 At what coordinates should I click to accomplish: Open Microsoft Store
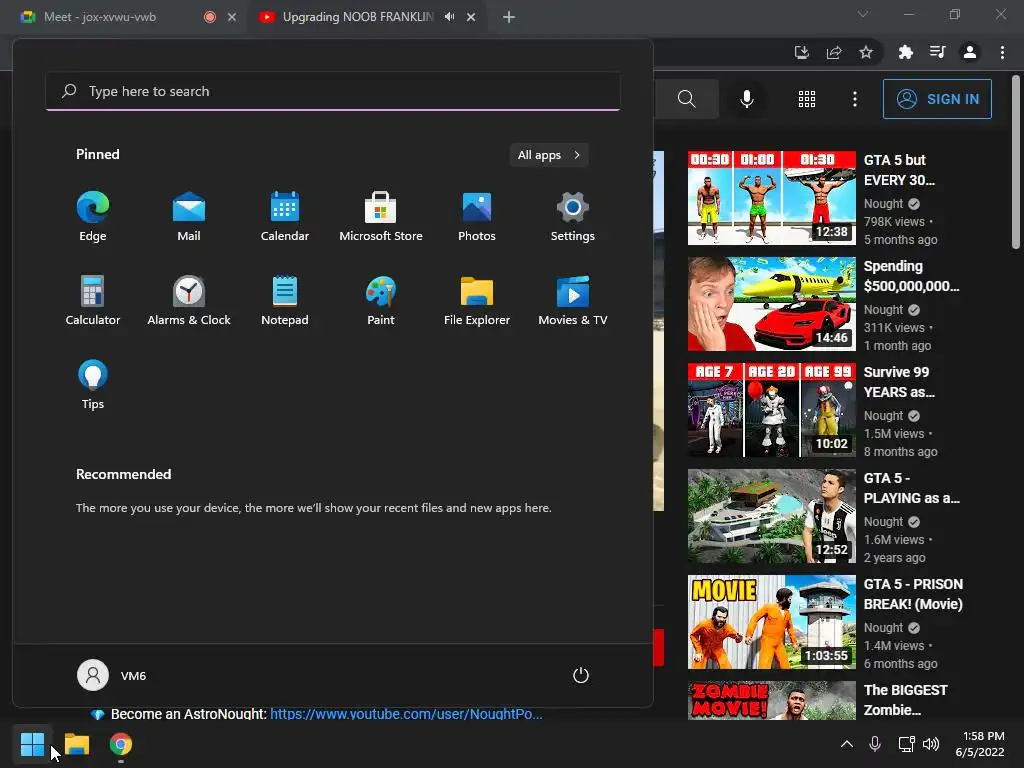[381, 217]
